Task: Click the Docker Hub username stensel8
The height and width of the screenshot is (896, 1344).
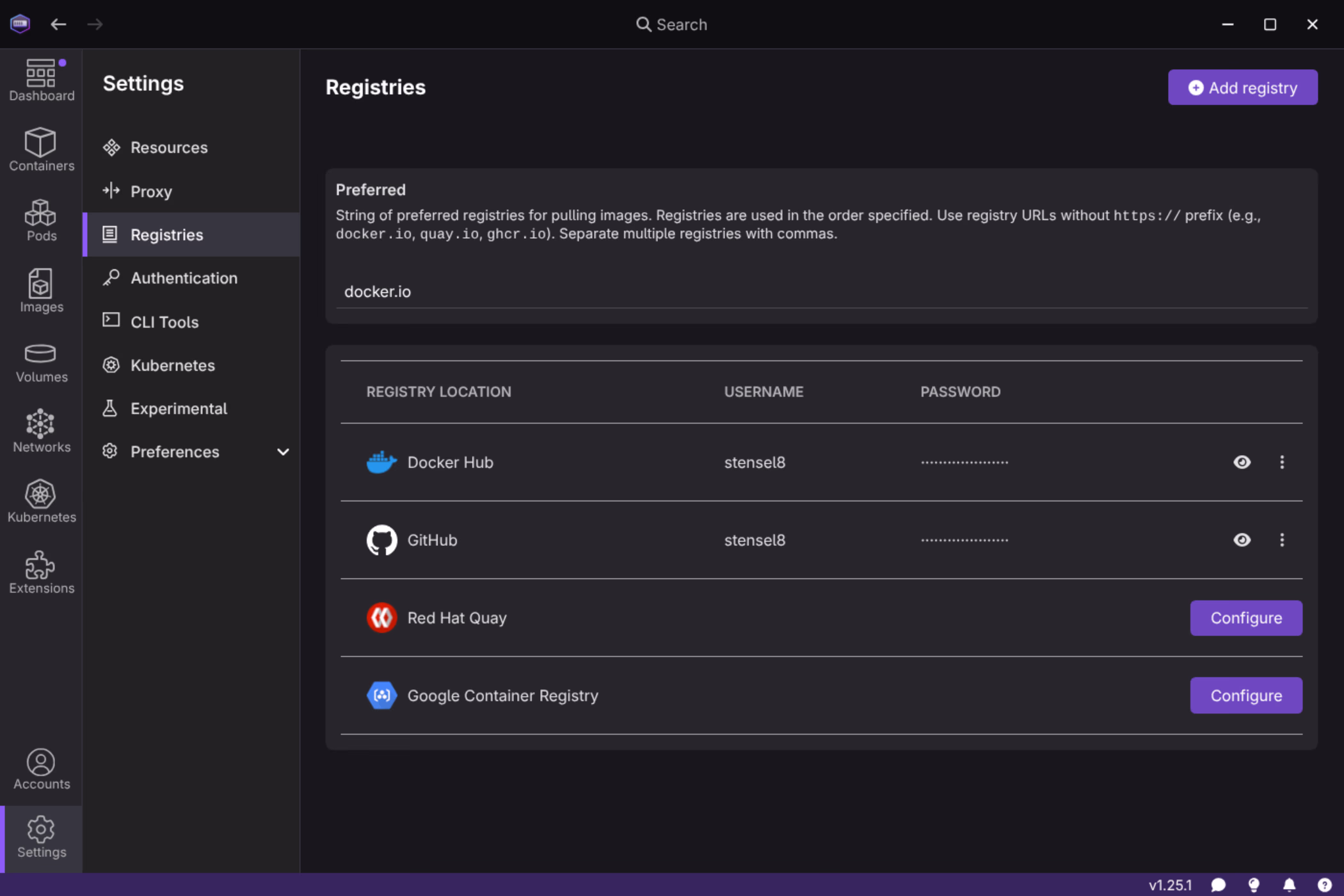Action: [x=755, y=463]
